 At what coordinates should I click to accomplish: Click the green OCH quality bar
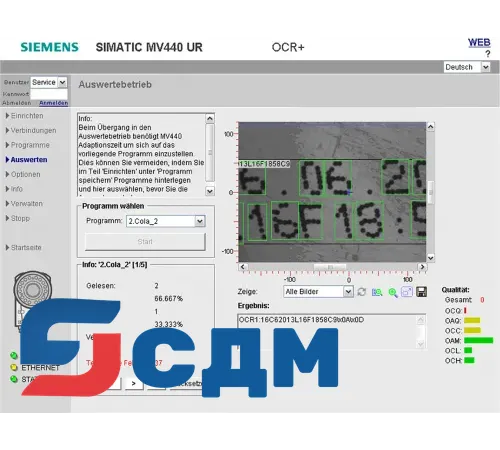[x=469, y=360]
